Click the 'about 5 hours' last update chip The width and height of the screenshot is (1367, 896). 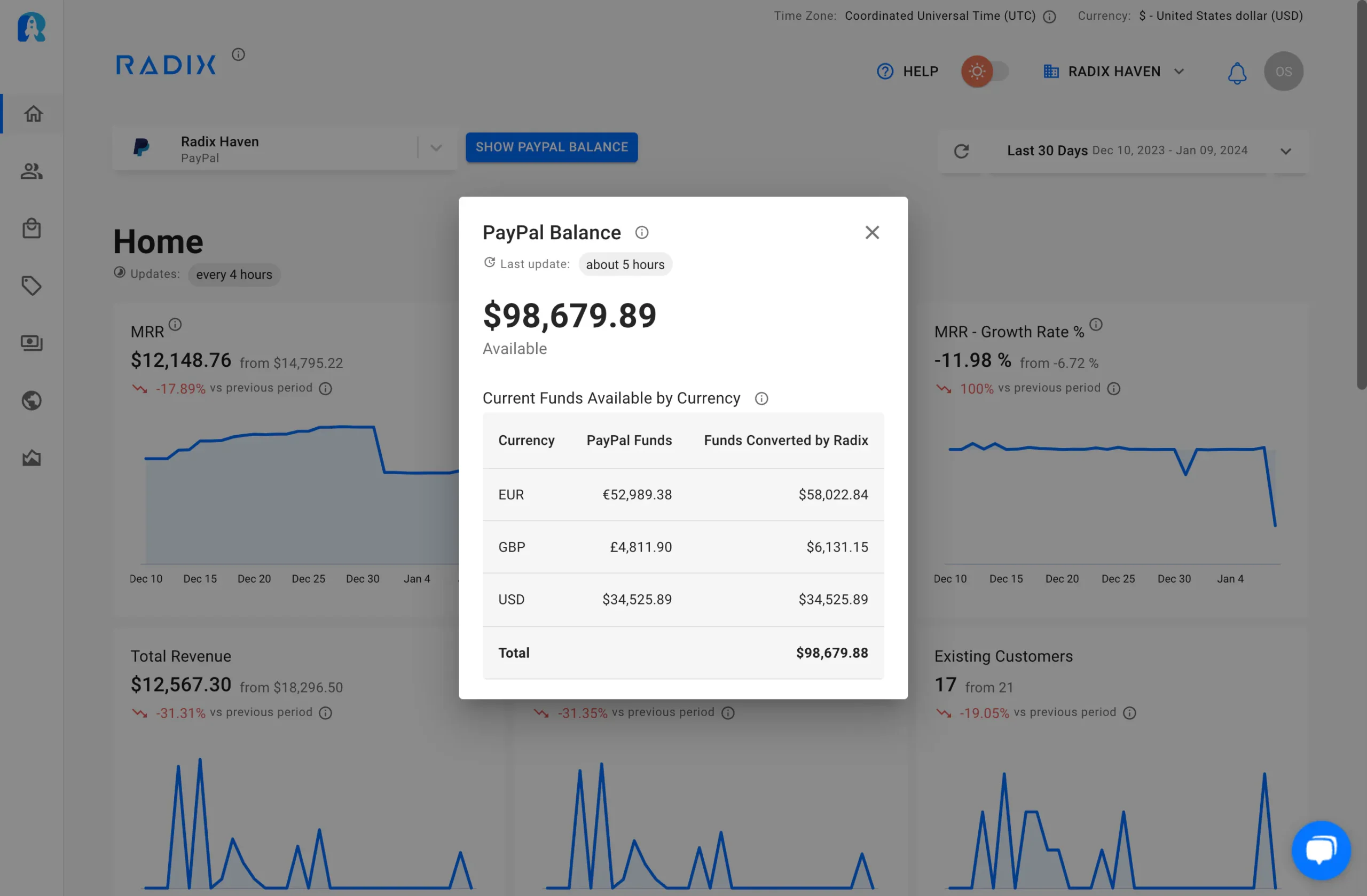tap(625, 264)
